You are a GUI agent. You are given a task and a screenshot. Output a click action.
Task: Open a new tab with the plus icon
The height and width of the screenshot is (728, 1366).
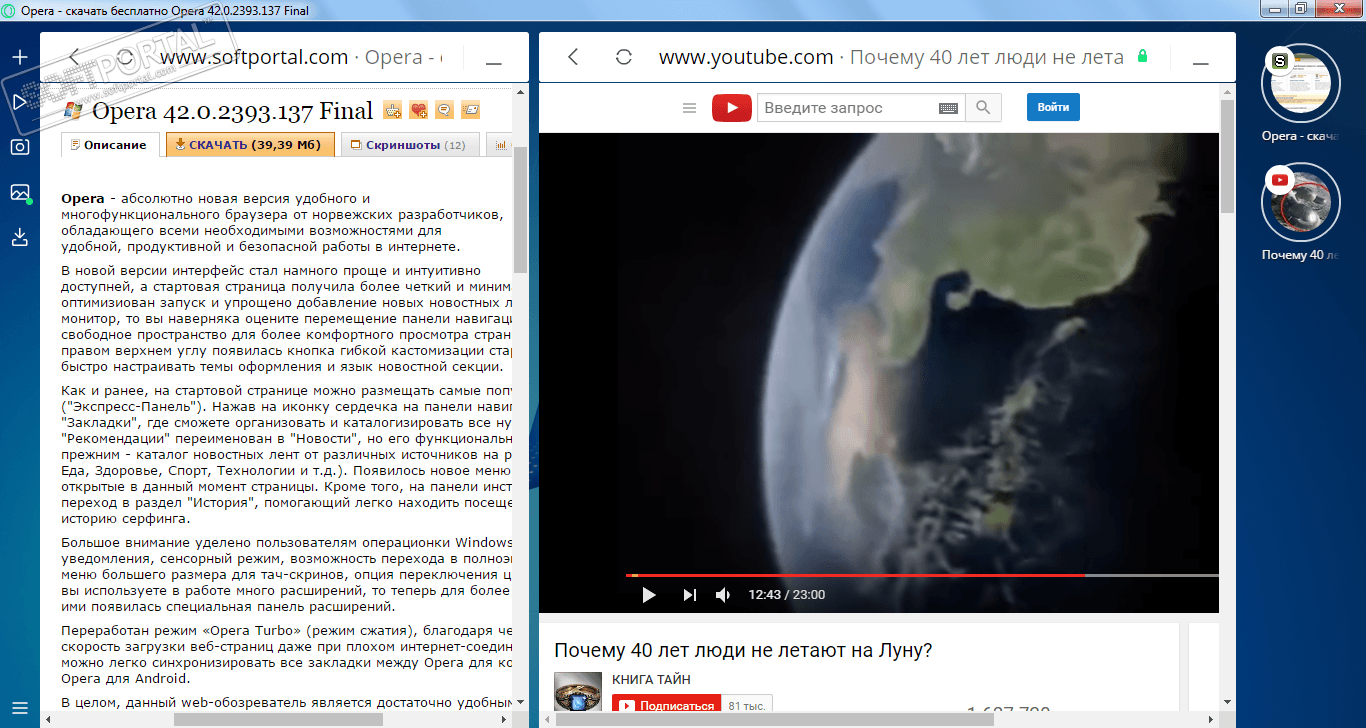(x=19, y=57)
